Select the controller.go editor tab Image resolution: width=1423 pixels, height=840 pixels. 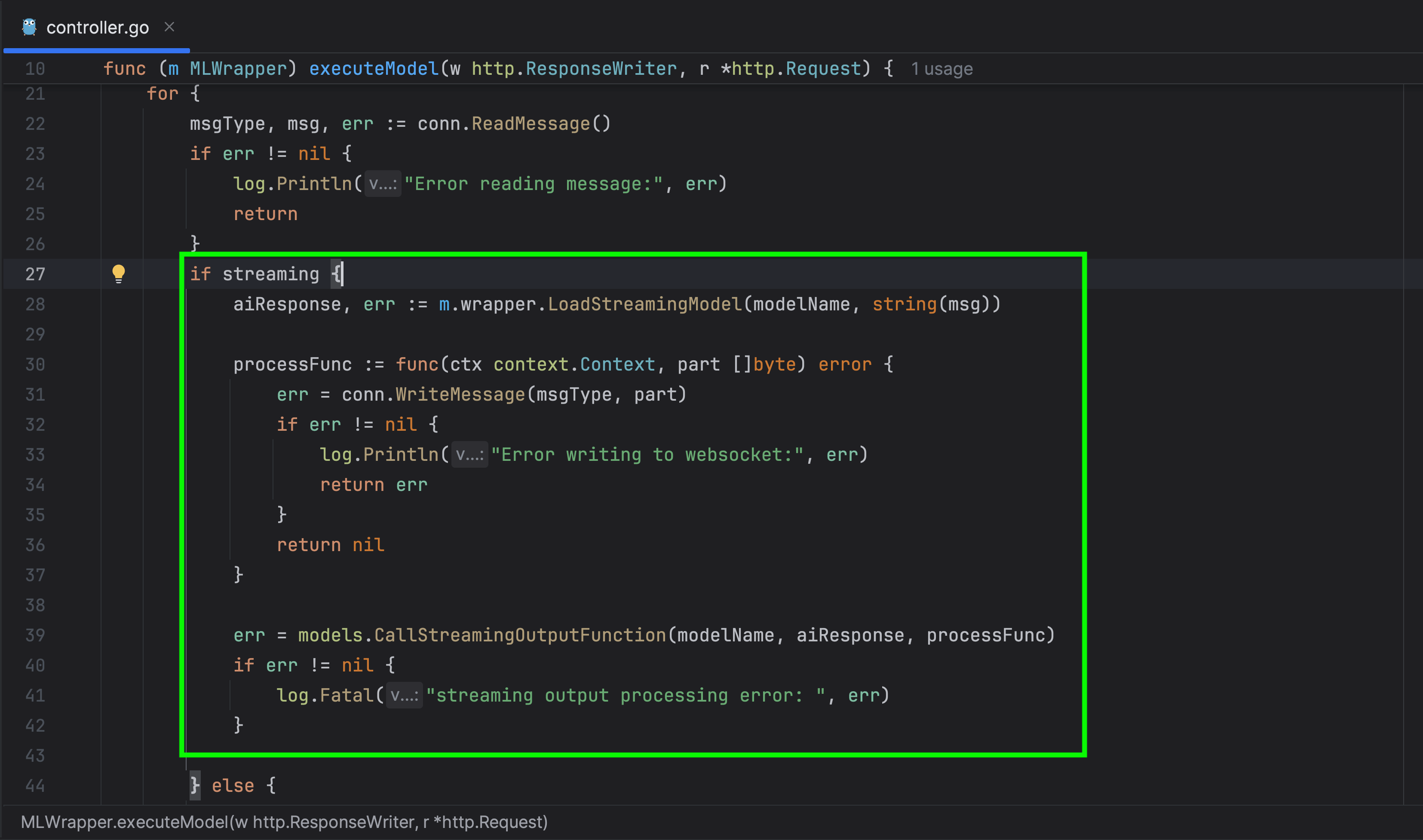point(97,27)
